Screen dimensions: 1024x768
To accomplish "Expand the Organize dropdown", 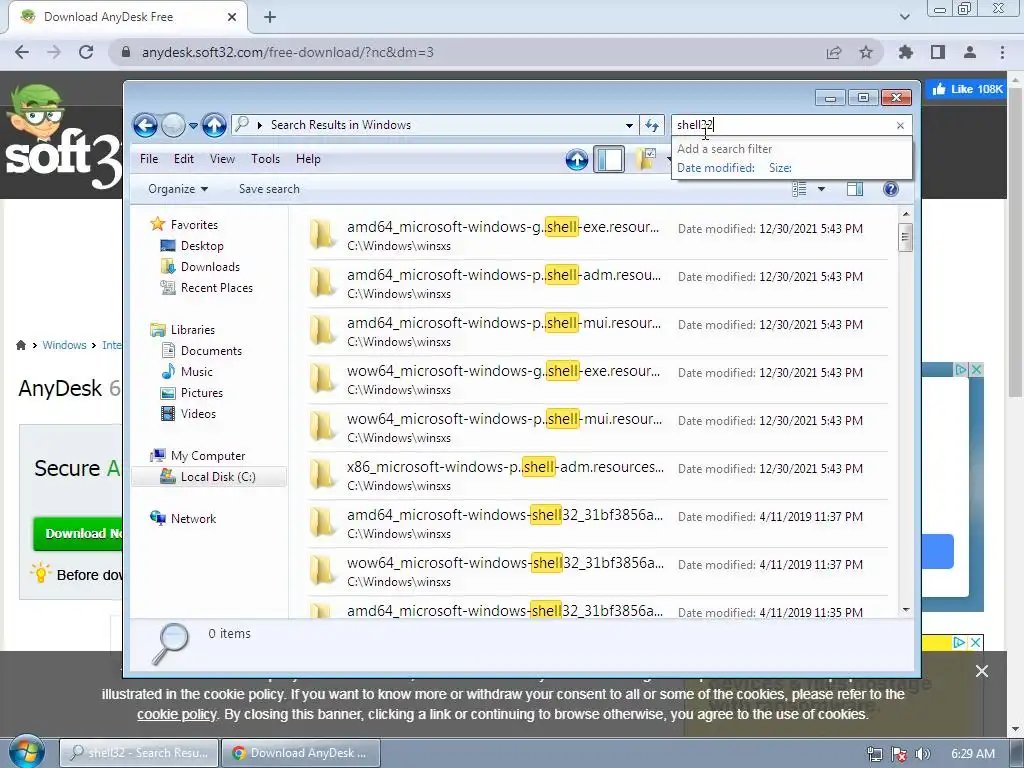I will [x=178, y=189].
